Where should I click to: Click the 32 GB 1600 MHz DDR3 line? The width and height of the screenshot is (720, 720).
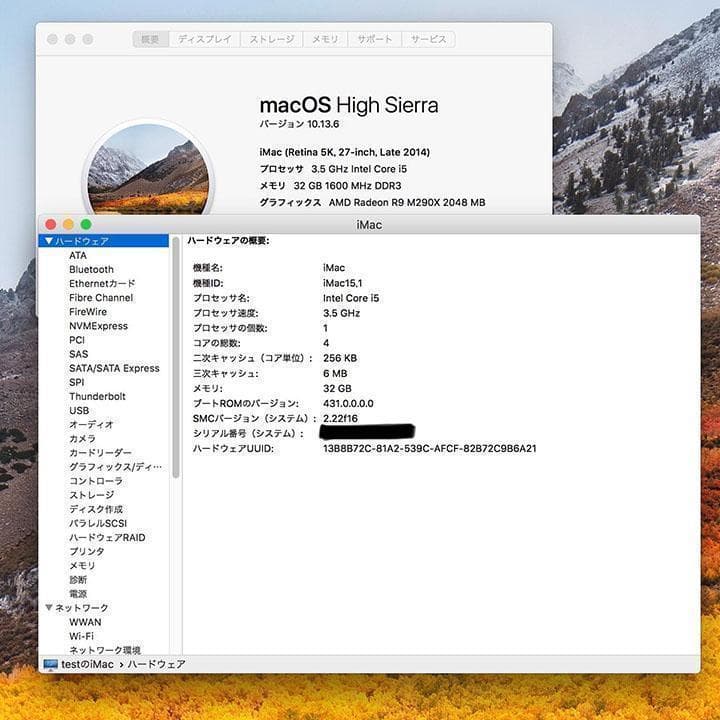coord(331,186)
